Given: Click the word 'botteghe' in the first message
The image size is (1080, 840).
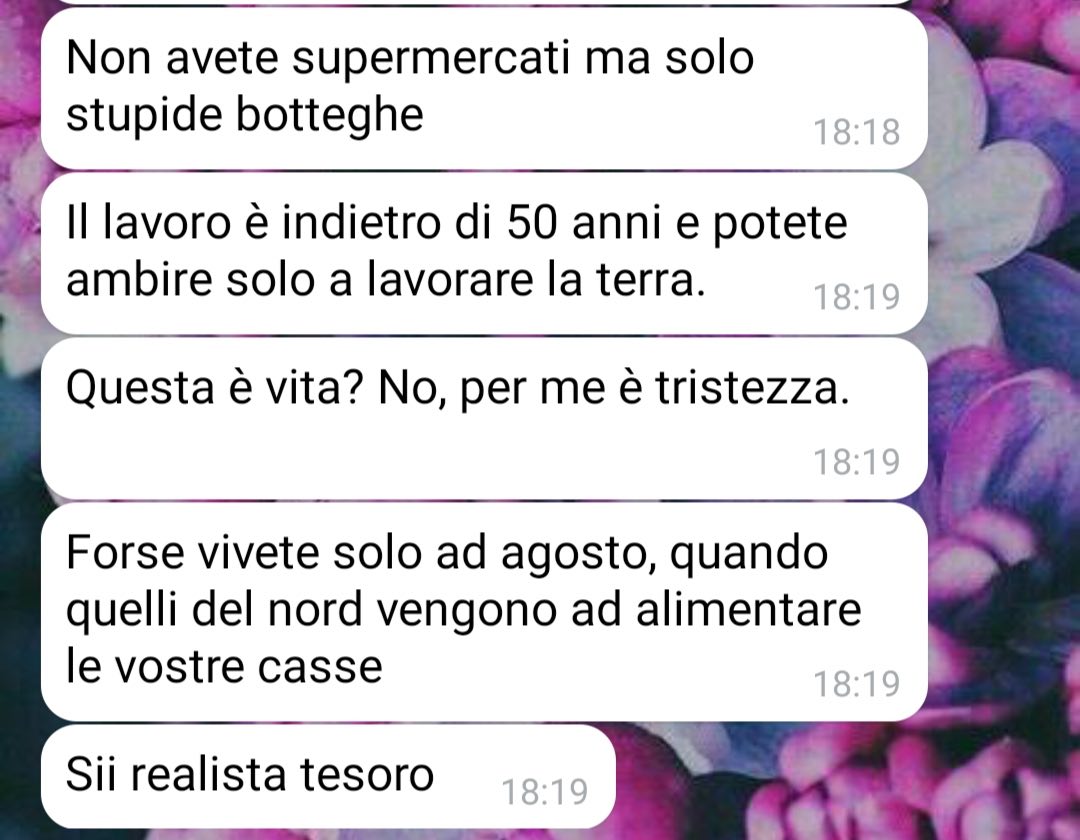Looking at the screenshot, I should pos(330,114).
